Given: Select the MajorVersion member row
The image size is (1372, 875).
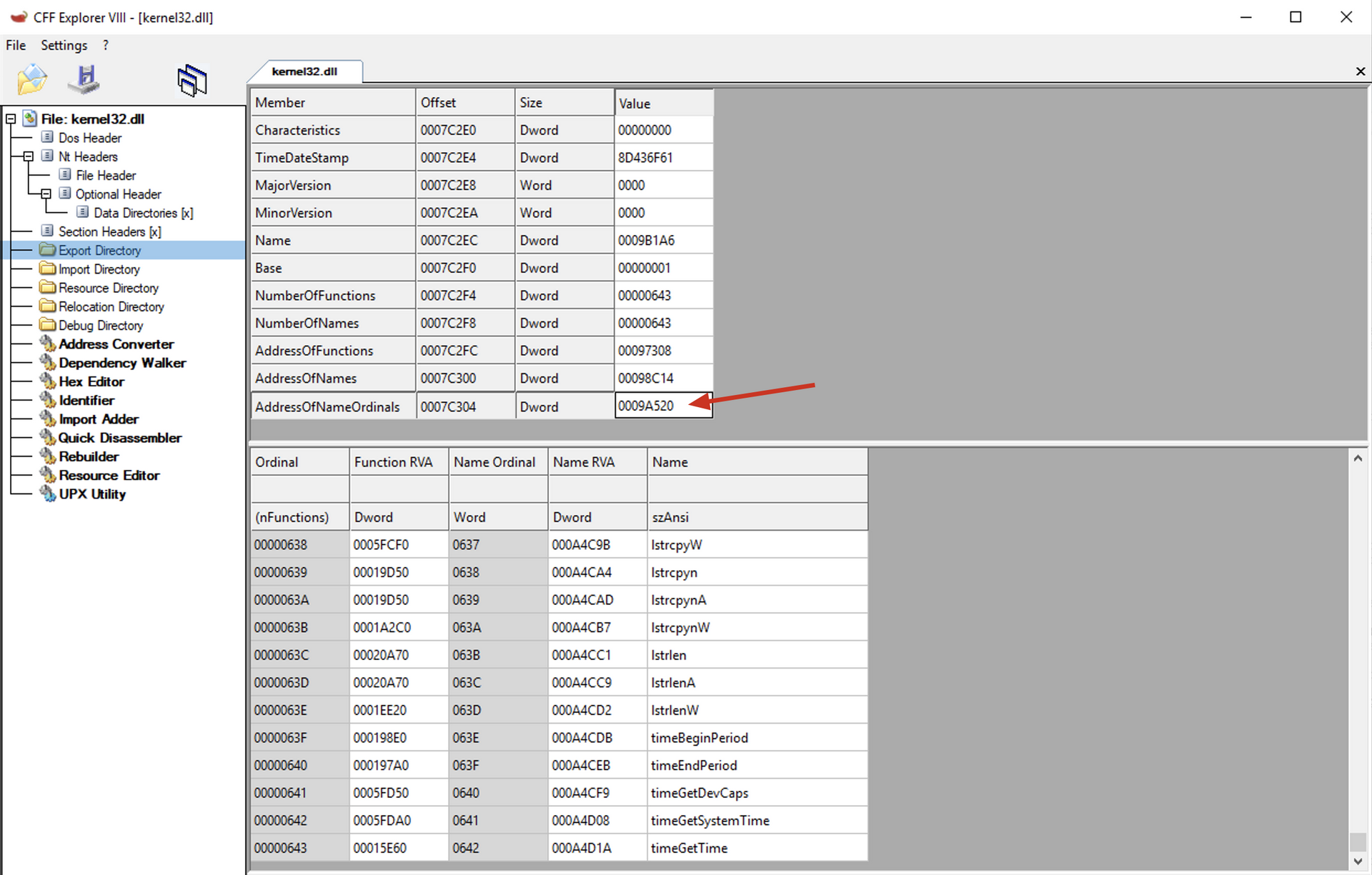Looking at the screenshot, I should coord(482,186).
